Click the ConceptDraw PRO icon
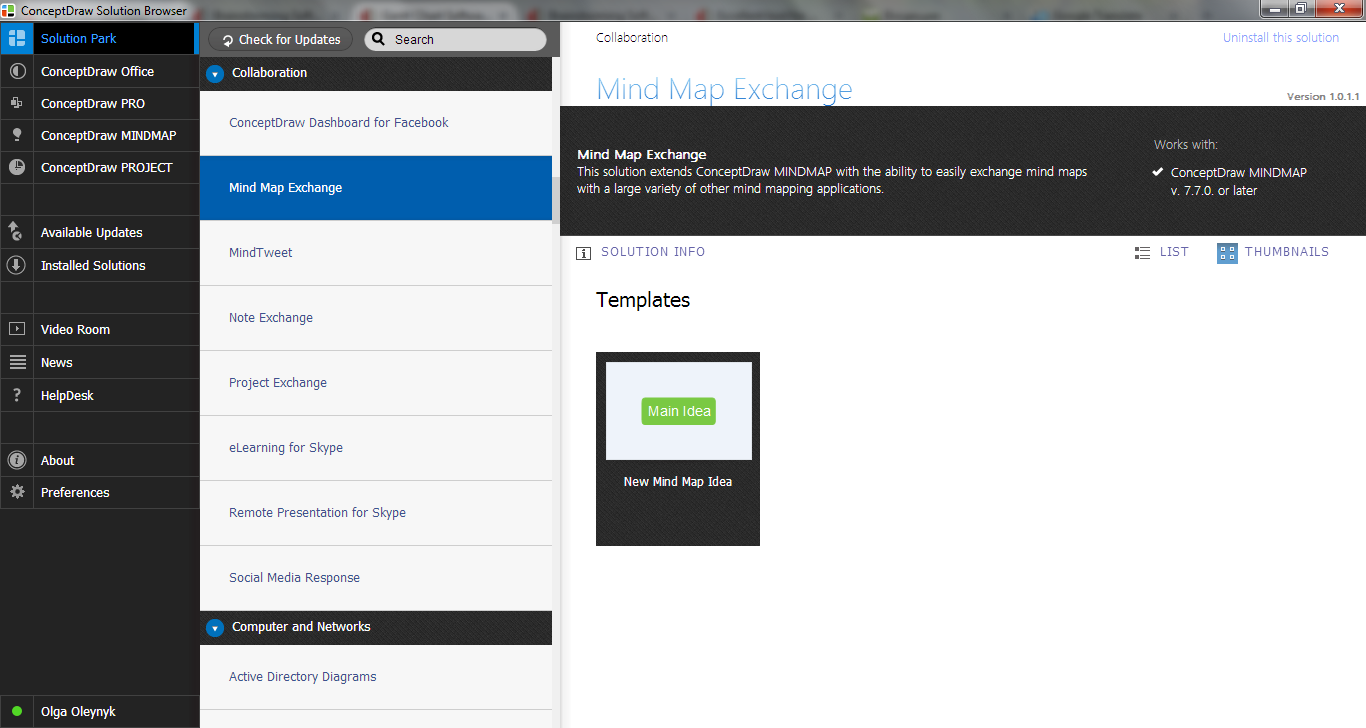 click(16, 104)
